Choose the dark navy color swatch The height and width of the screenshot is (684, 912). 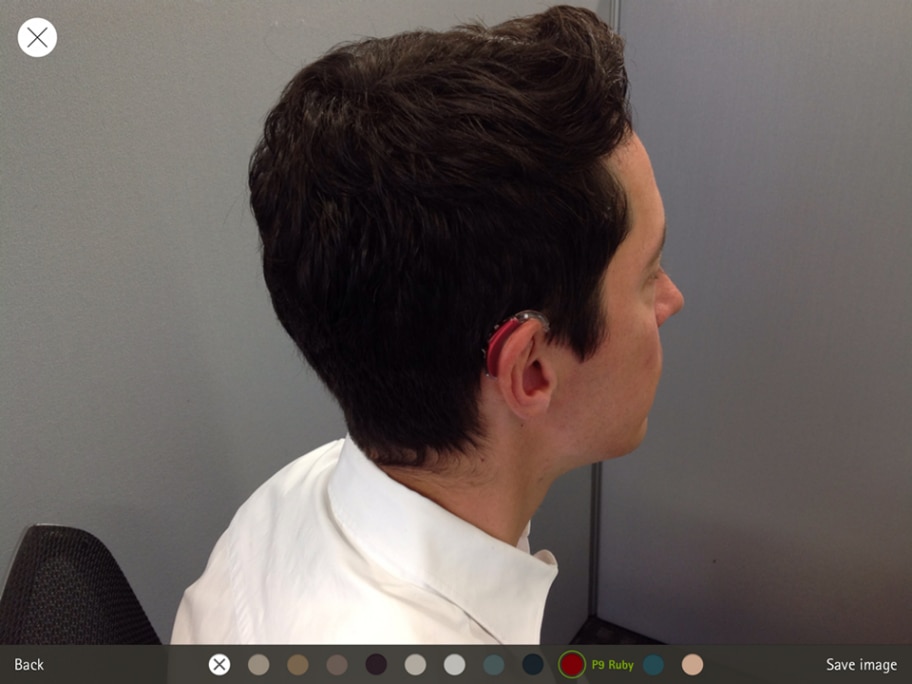[x=533, y=665]
